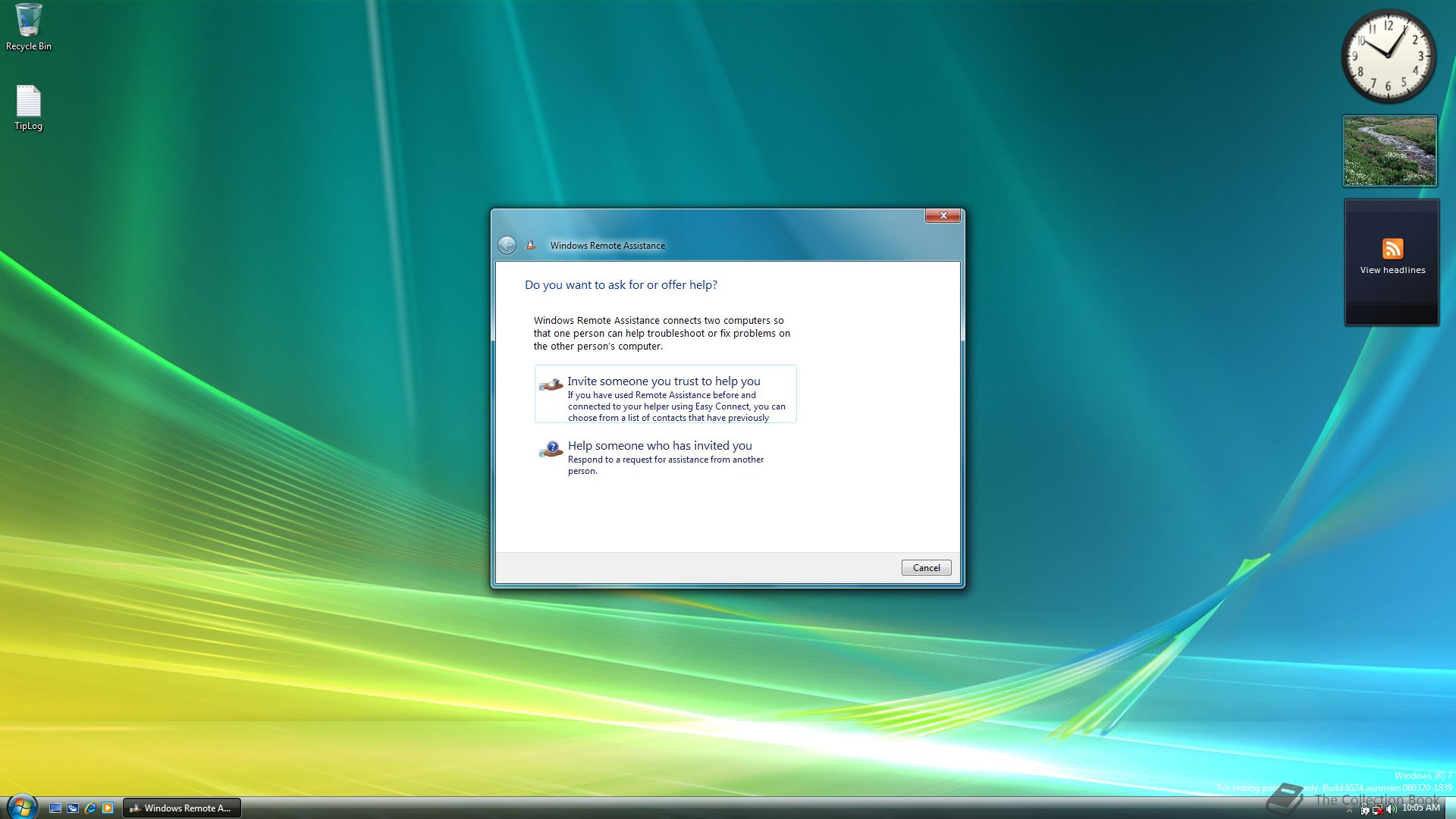Open the volume speaker tray icon
The image size is (1456, 819).
click(x=1392, y=809)
